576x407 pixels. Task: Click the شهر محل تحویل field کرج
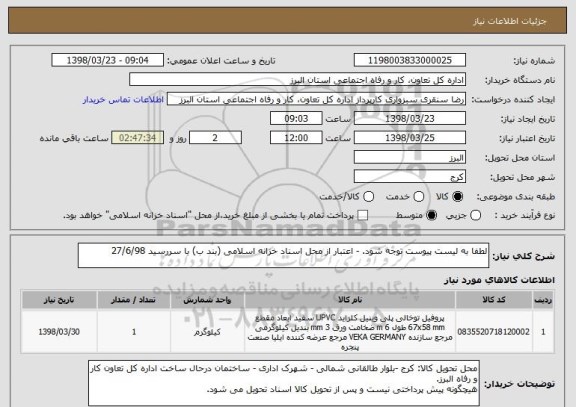pyautogui.click(x=410, y=177)
